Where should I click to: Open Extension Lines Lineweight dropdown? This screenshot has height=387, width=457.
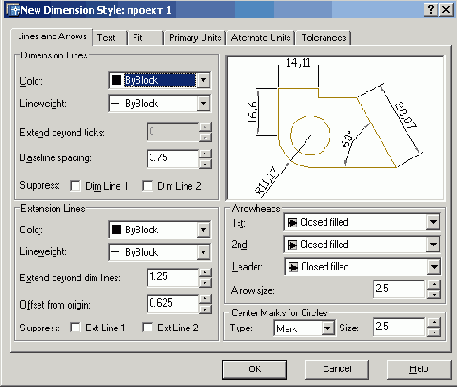pos(203,252)
